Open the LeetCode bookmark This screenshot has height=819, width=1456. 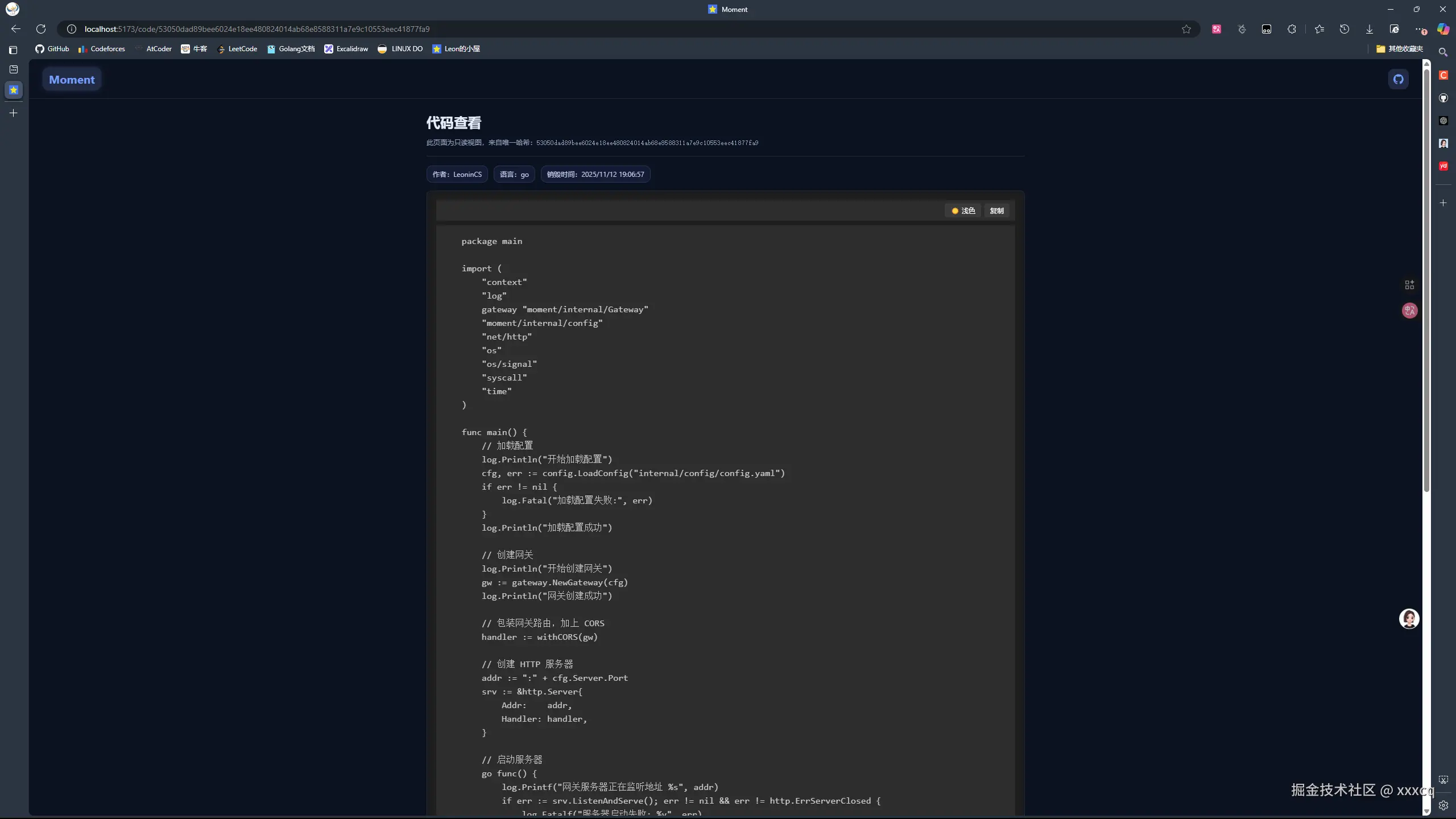pos(237,49)
